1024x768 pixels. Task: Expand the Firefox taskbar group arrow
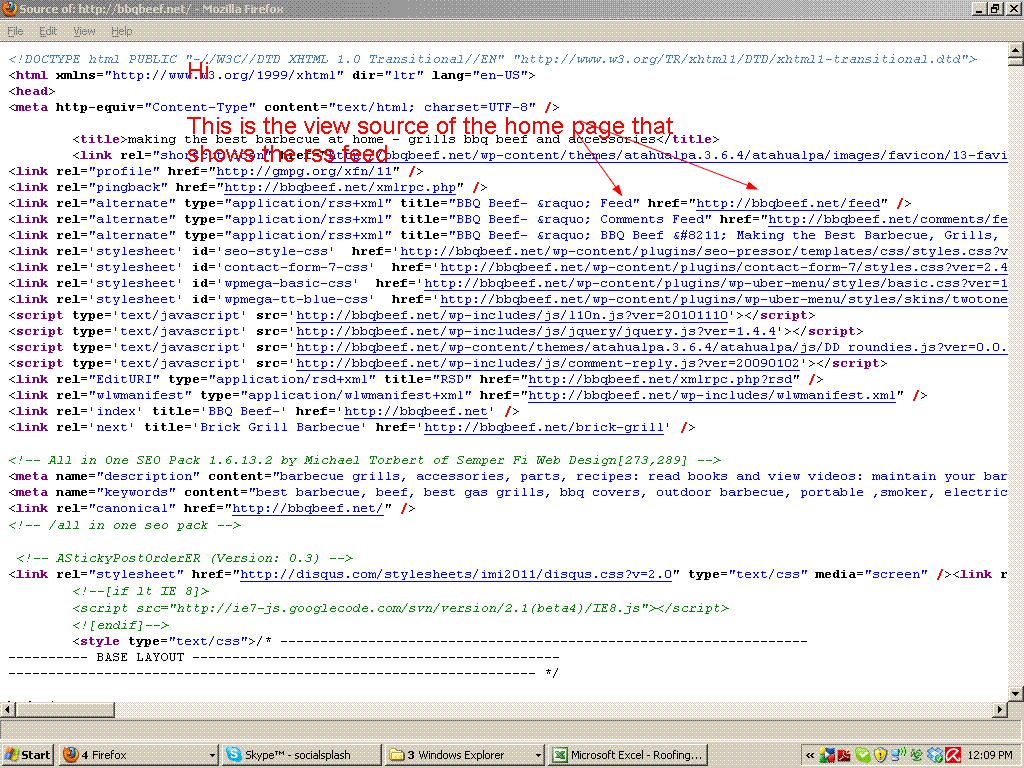[x=212, y=755]
